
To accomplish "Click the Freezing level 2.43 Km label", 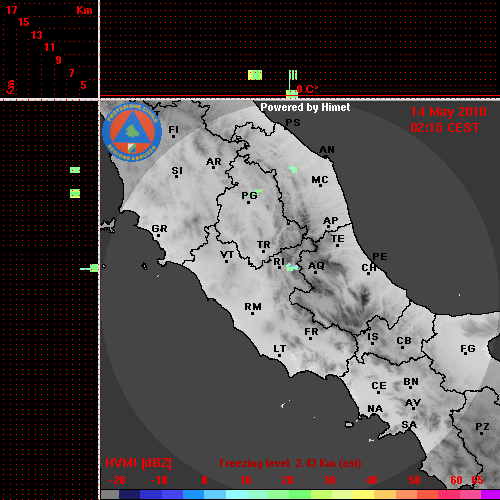I will 290,463.
